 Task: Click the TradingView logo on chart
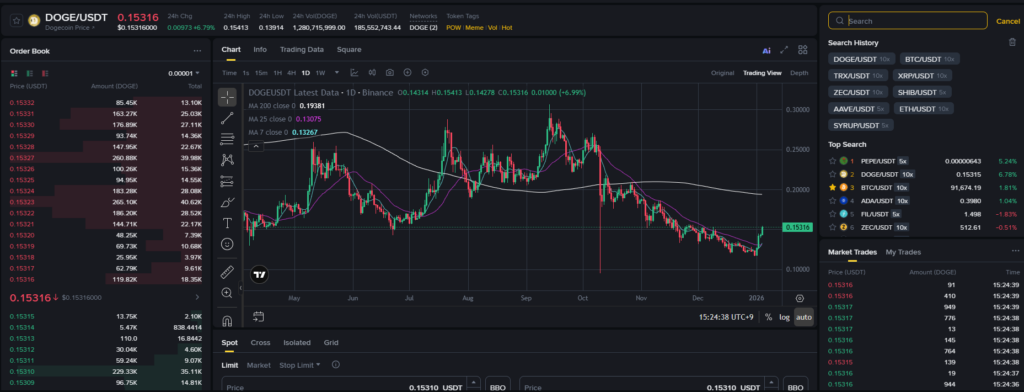260,275
